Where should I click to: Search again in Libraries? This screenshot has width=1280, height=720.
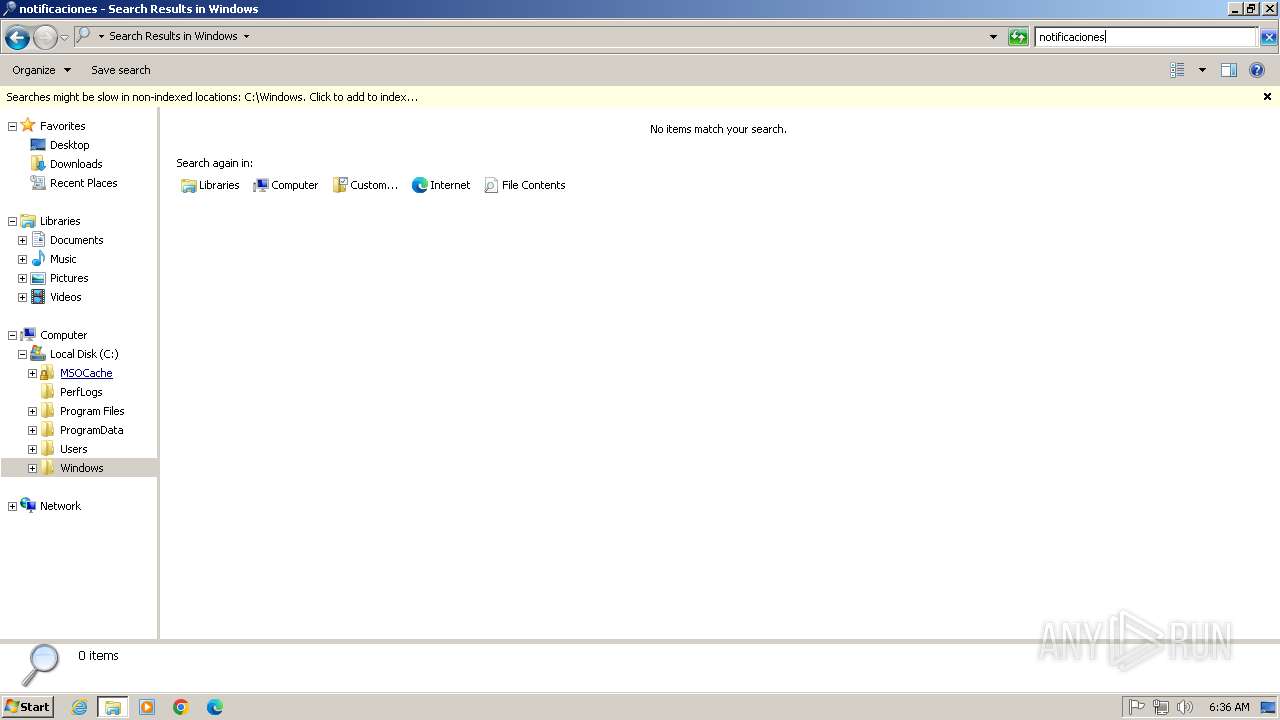coord(210,185)
